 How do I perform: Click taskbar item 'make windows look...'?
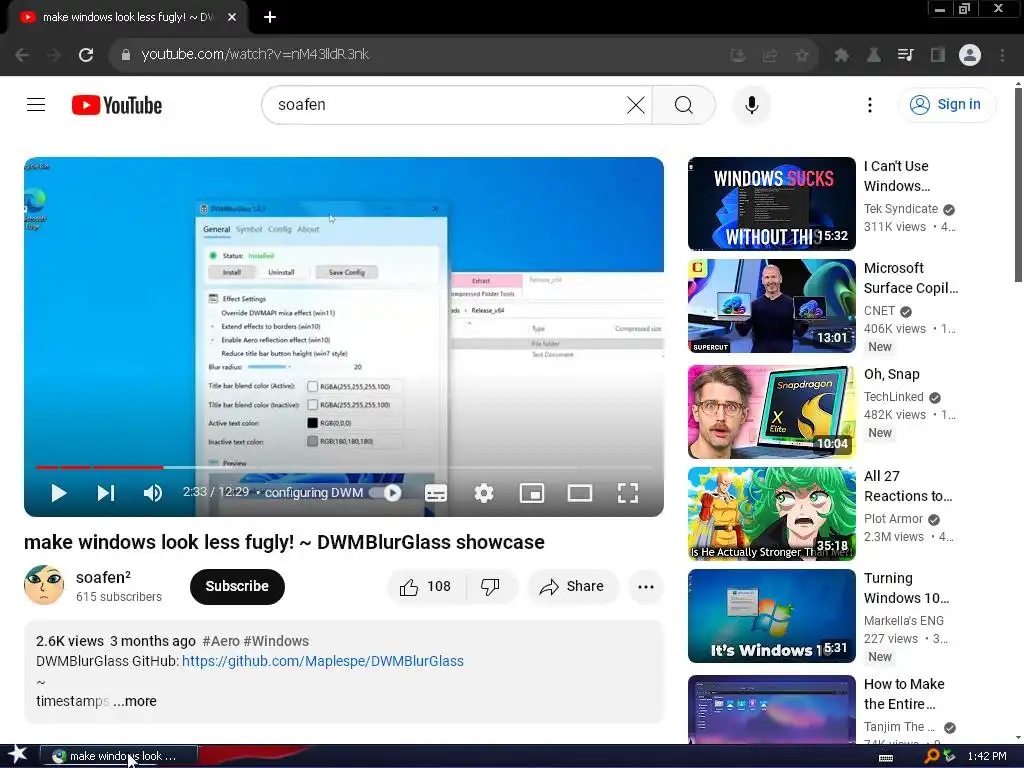click(118, 756)
